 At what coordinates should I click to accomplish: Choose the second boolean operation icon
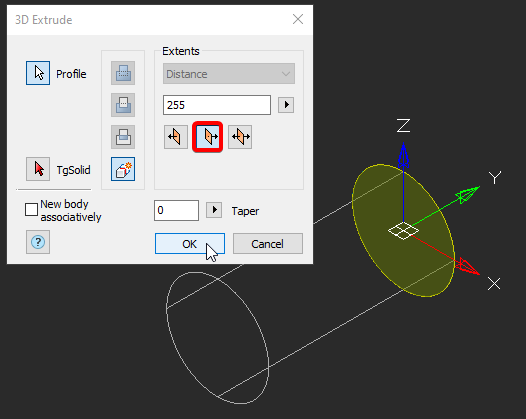pos(123,105)
